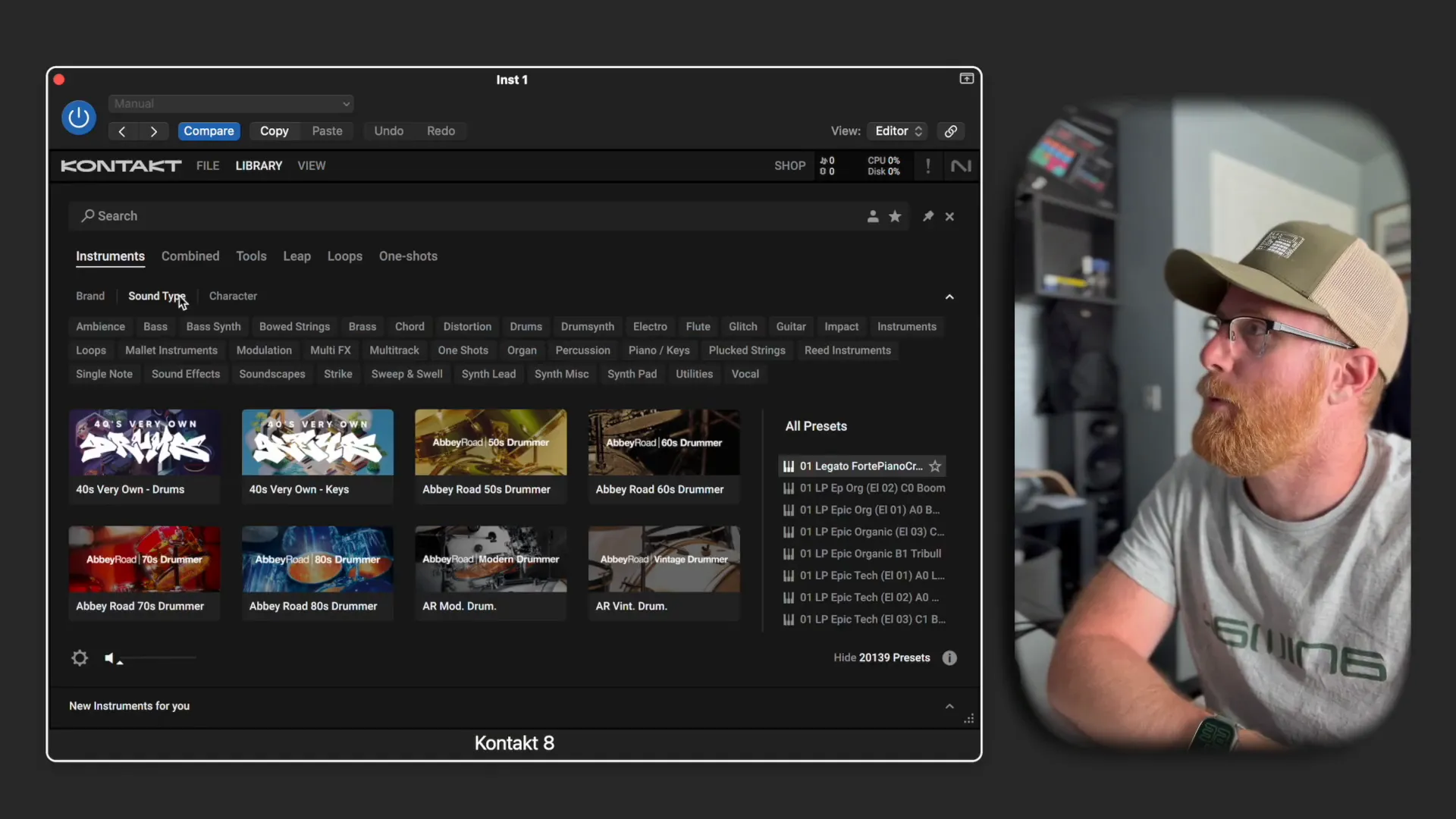Image resolution: width=1456 pixels, height=819 pixels.
Task: Click instrument icon beside 01 LP Epic Org (El 01)
Action: pyautogui.click(x=789, y=510)
